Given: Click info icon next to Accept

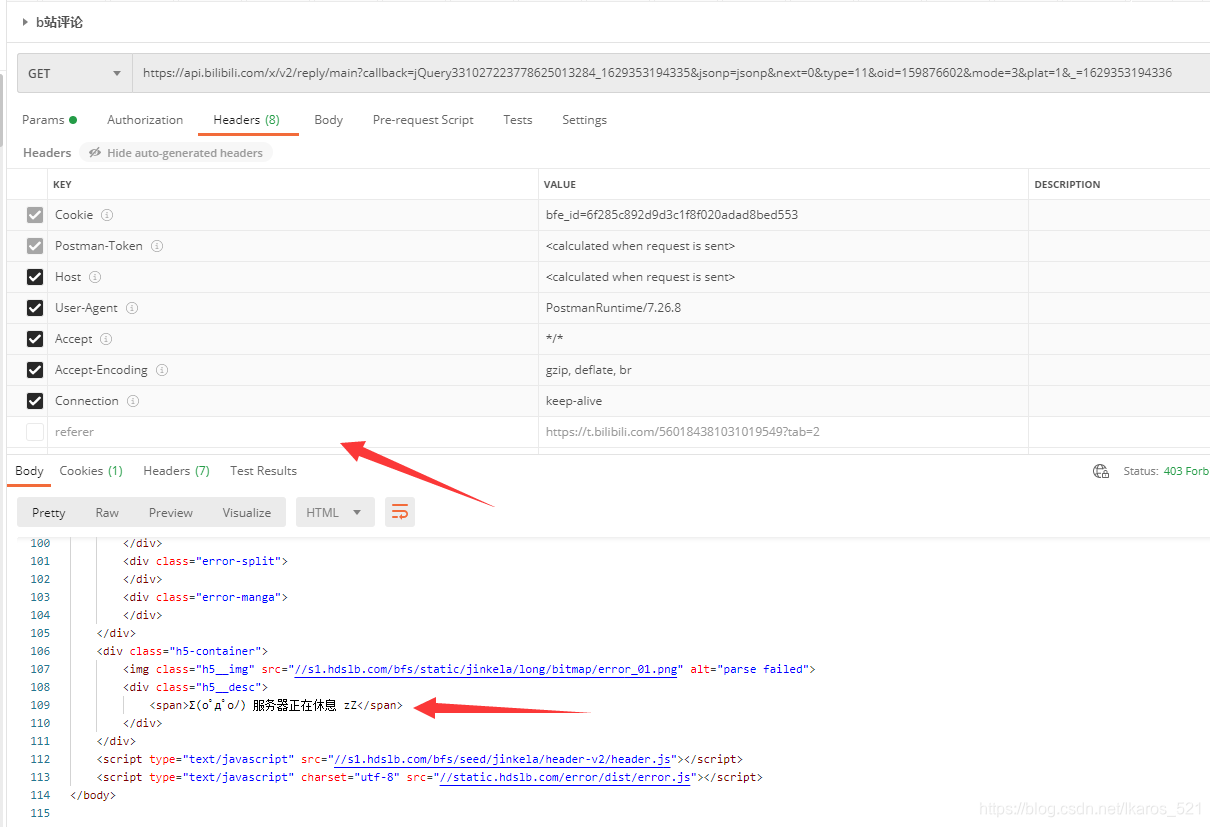Looking at the screenshot, I should coord(106,339).
